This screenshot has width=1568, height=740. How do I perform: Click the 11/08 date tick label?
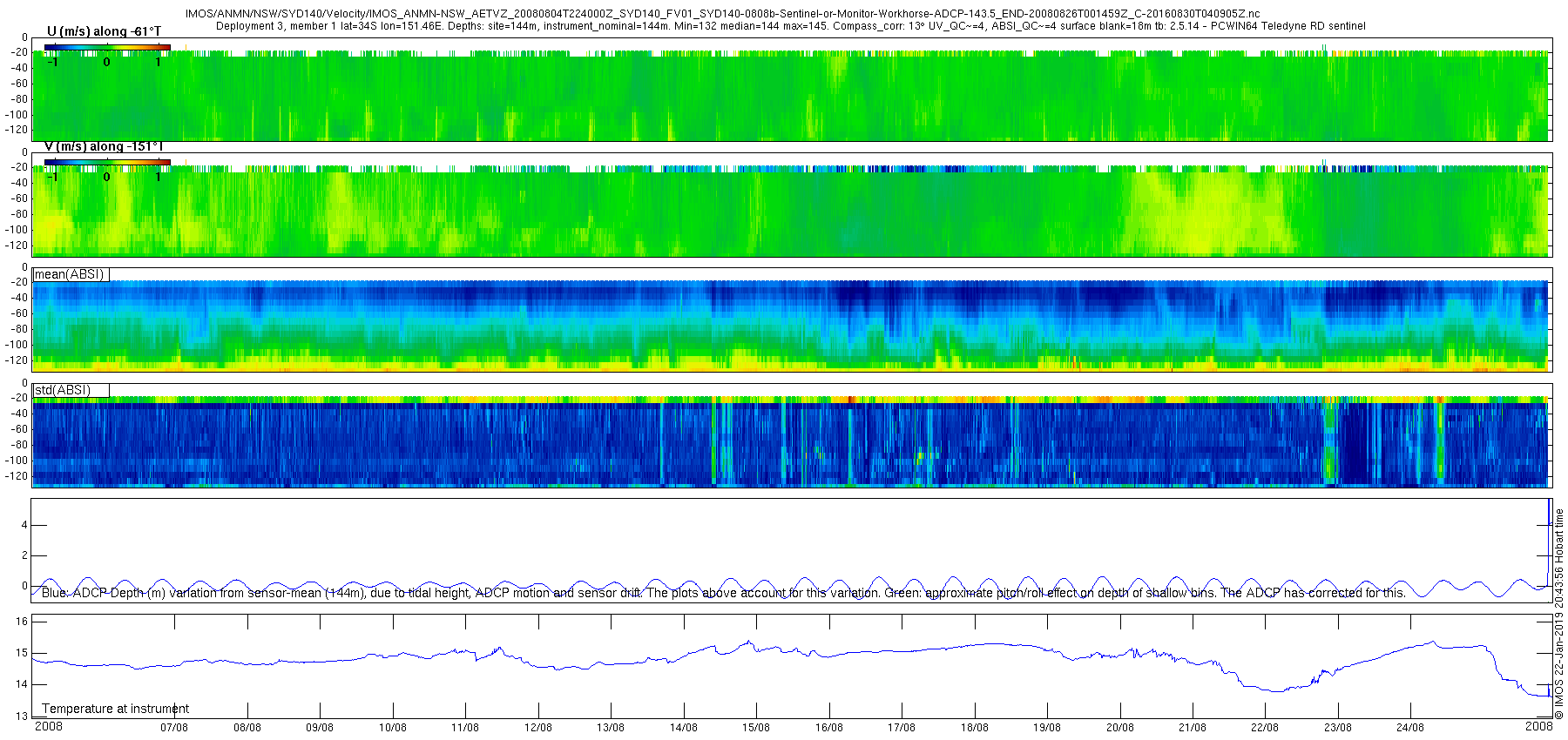coord(465,728)
